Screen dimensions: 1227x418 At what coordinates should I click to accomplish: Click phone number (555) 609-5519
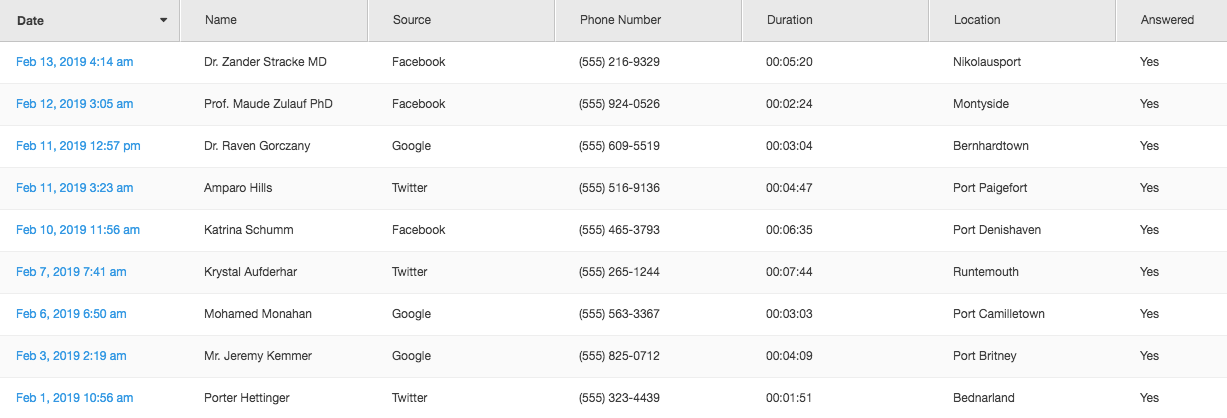click(x=619, y=146)
